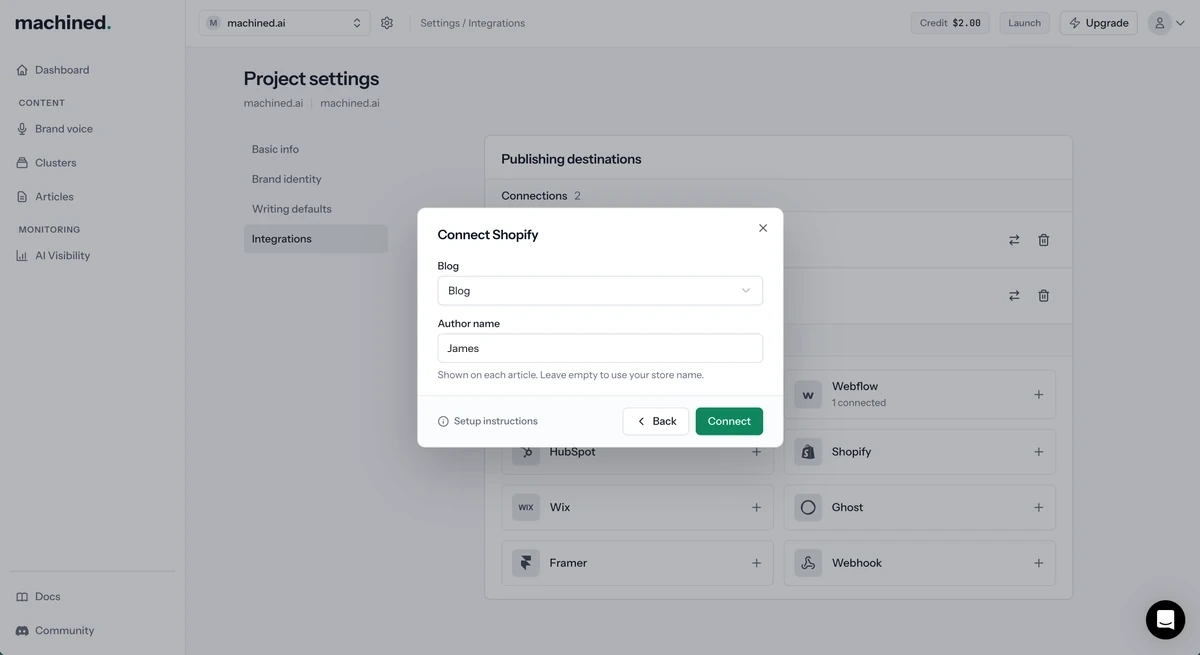Click AI Visibility chart icon
This screenshot has width=1200, height=655.
[22, 256]
